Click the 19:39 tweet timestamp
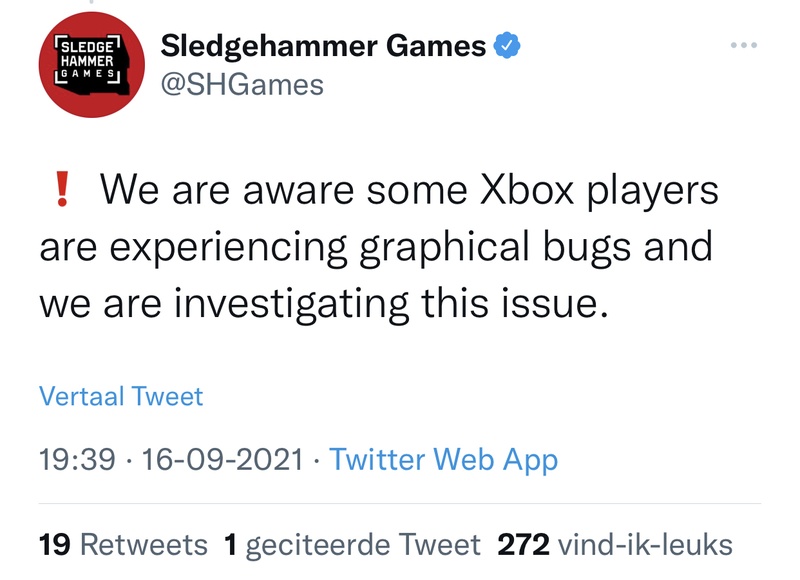Image resolution: width=800 pixels, height=580 pixels. 76,459
